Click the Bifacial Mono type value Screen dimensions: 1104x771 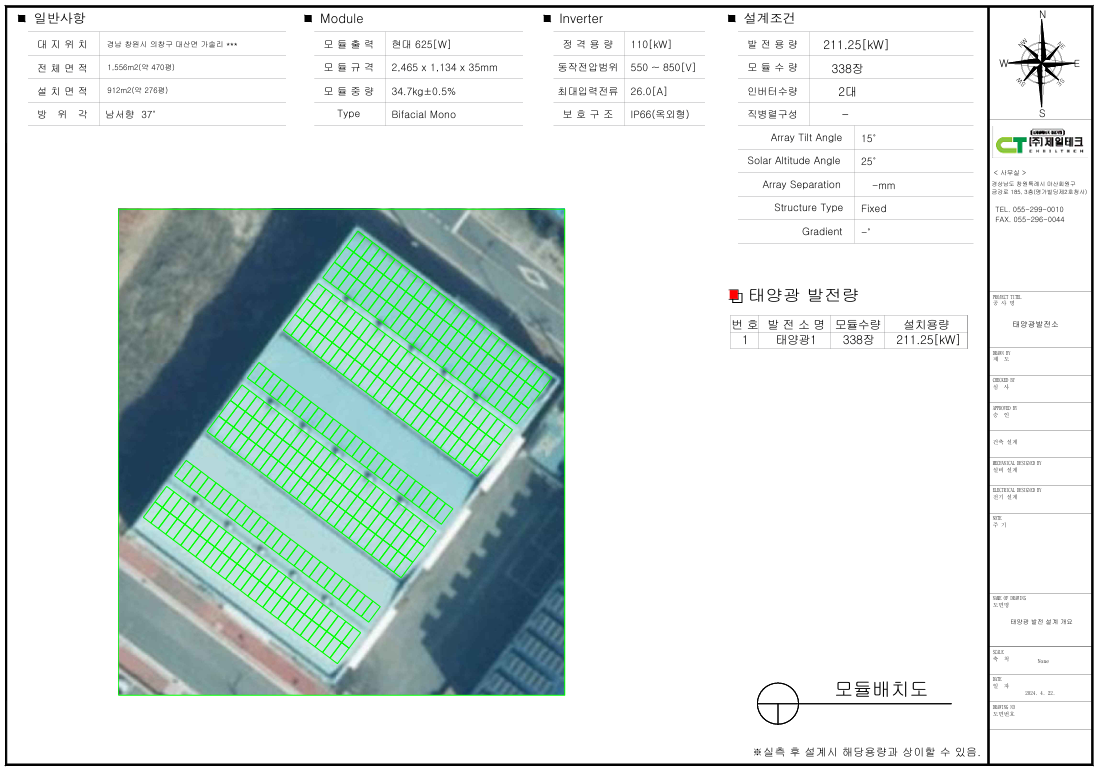pos(423,114)
